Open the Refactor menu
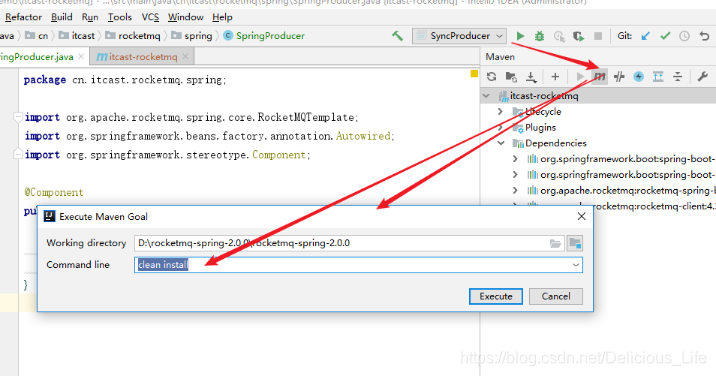This screenshot has width=716, height=376. click(x=23, y=17)
